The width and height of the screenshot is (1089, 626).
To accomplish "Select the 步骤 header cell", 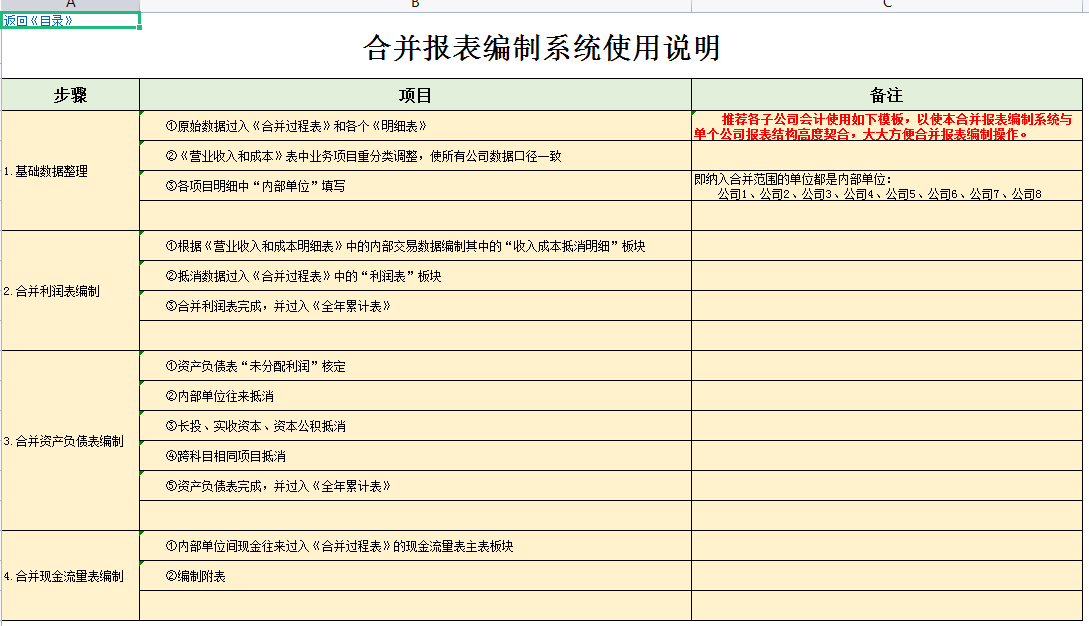I will [x=70, y=95].
